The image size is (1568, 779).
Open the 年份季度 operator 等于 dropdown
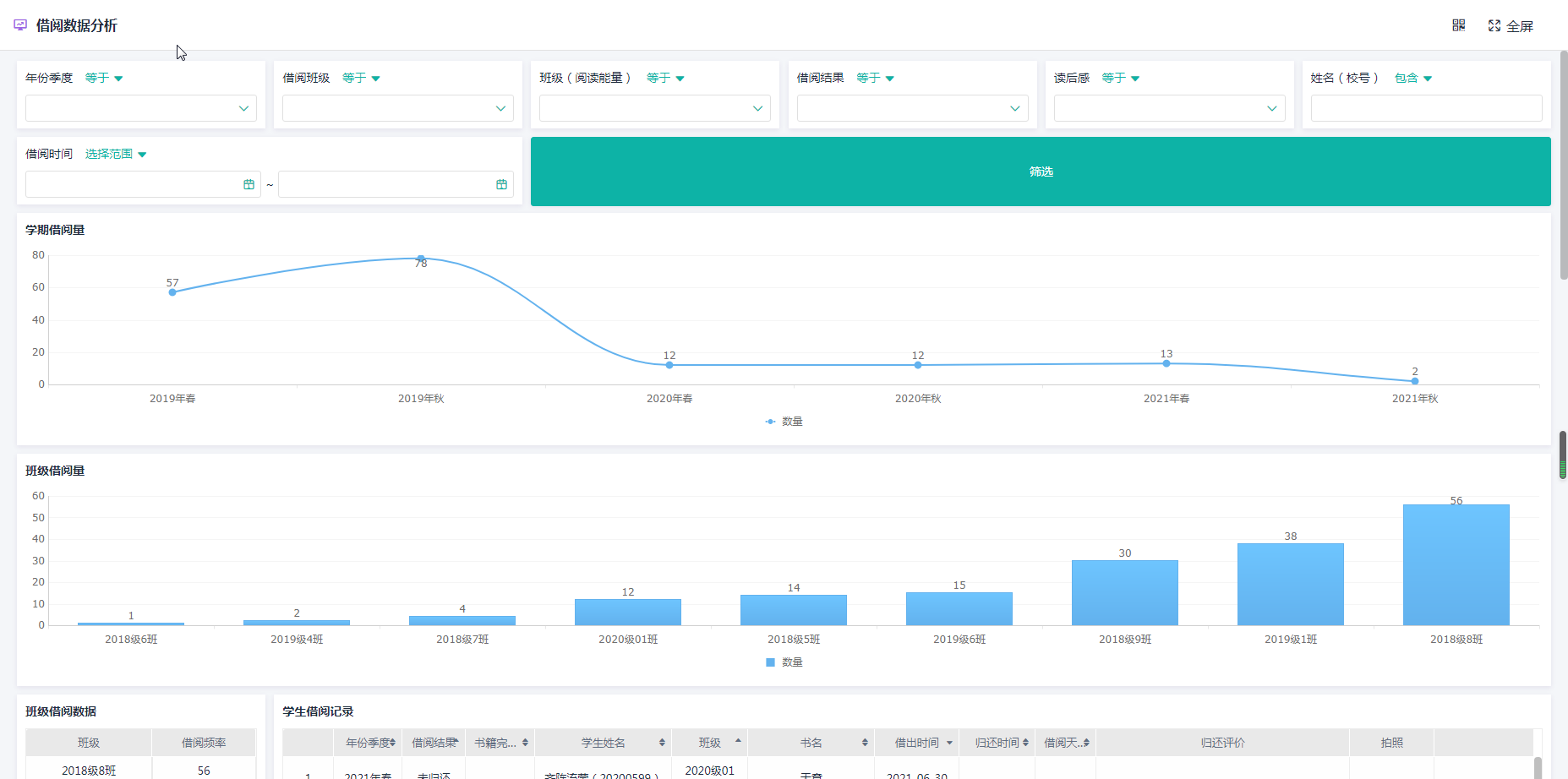104,78
